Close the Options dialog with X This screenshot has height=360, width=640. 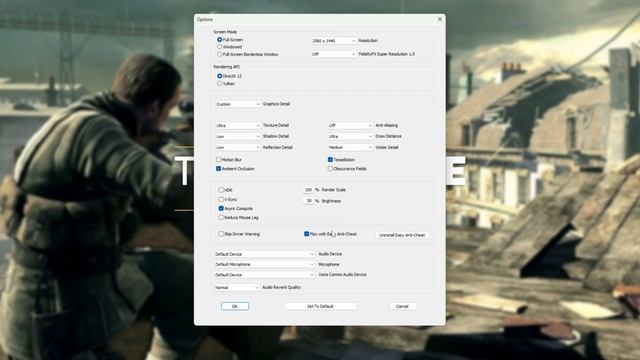click(x=440, y=19)
